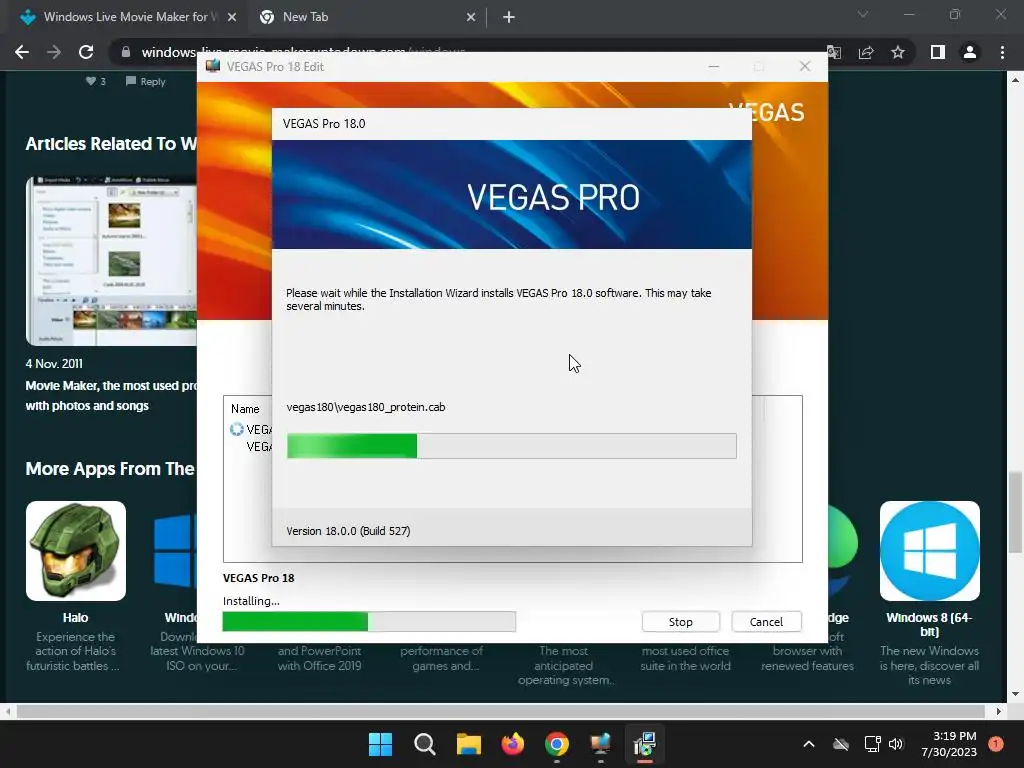Click the forward navigation arrow in Chrome
Viewport: 1024px width, 768px height.
click(54, 52)
